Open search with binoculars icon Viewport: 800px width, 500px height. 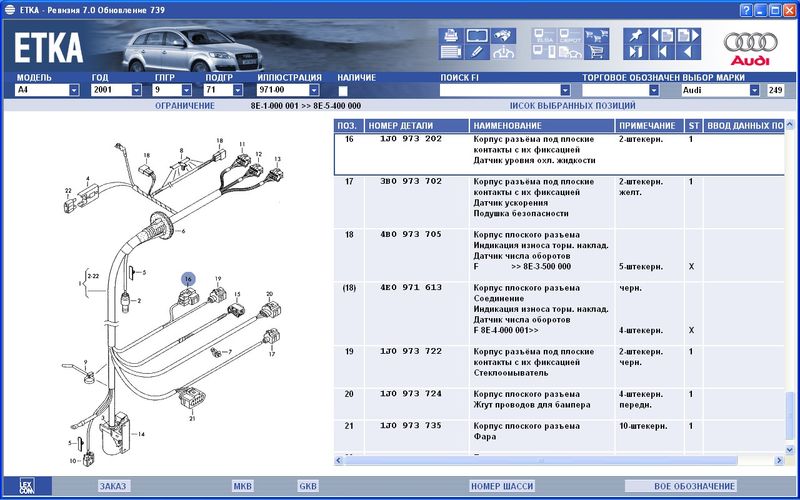pos(504,36)
